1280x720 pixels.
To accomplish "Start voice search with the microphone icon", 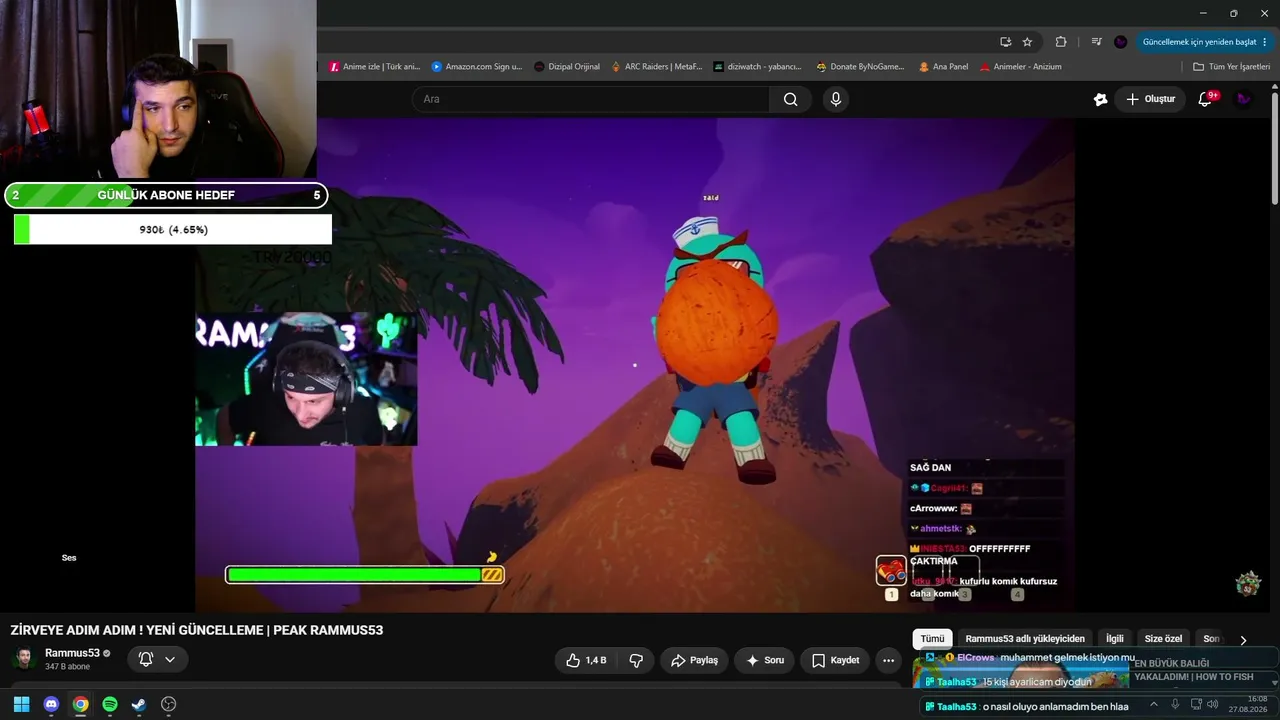I will (836, 99).
